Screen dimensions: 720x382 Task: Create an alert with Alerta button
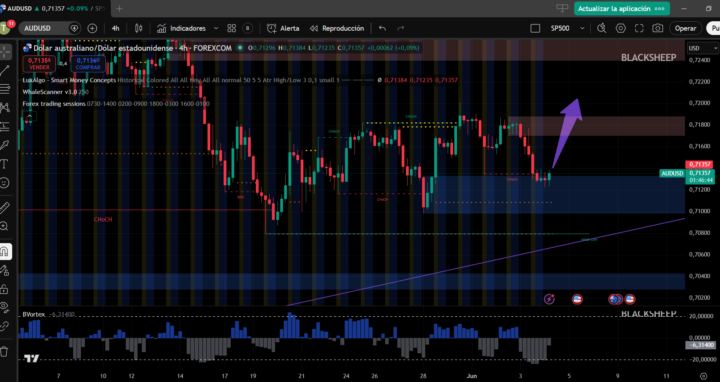283,28
